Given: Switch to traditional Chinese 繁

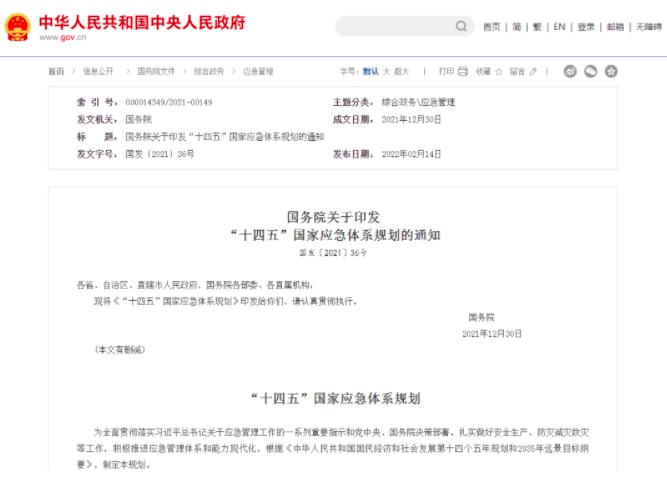Looking at the screenshot, I should click(x=537, y=27).
